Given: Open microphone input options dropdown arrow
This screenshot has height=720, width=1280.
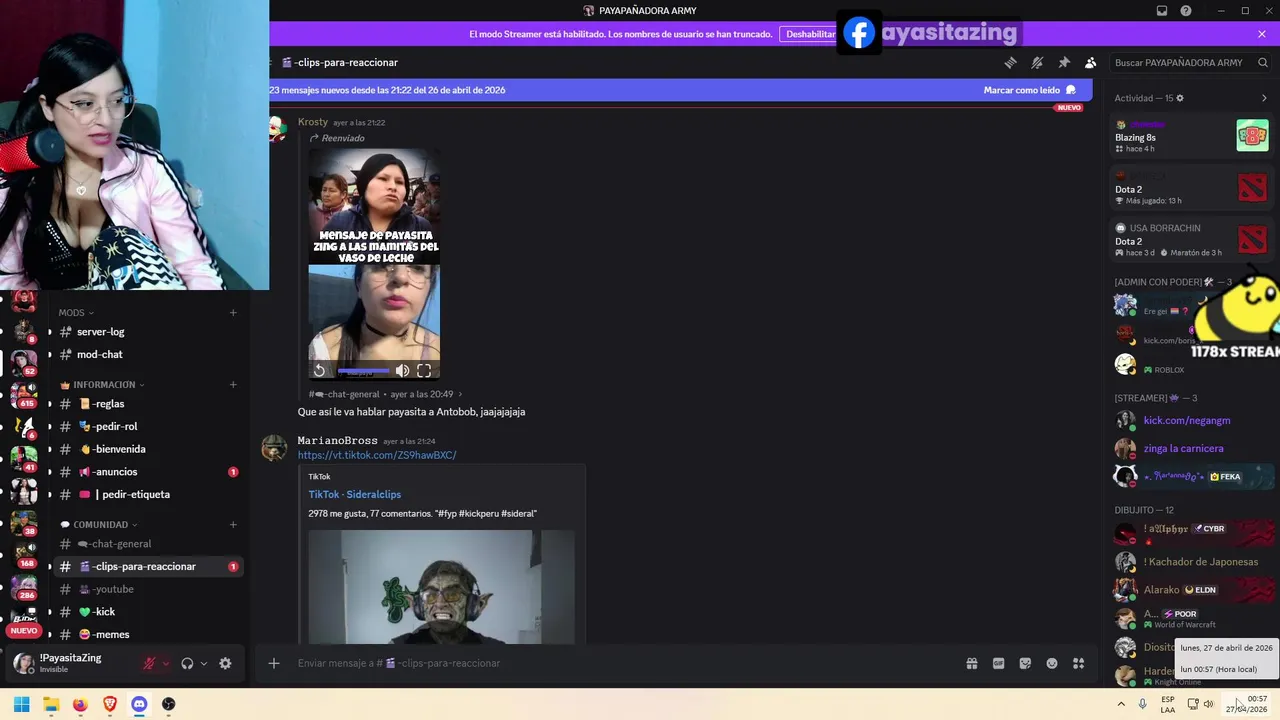Looking at the screenshot, I should (166, 663).
